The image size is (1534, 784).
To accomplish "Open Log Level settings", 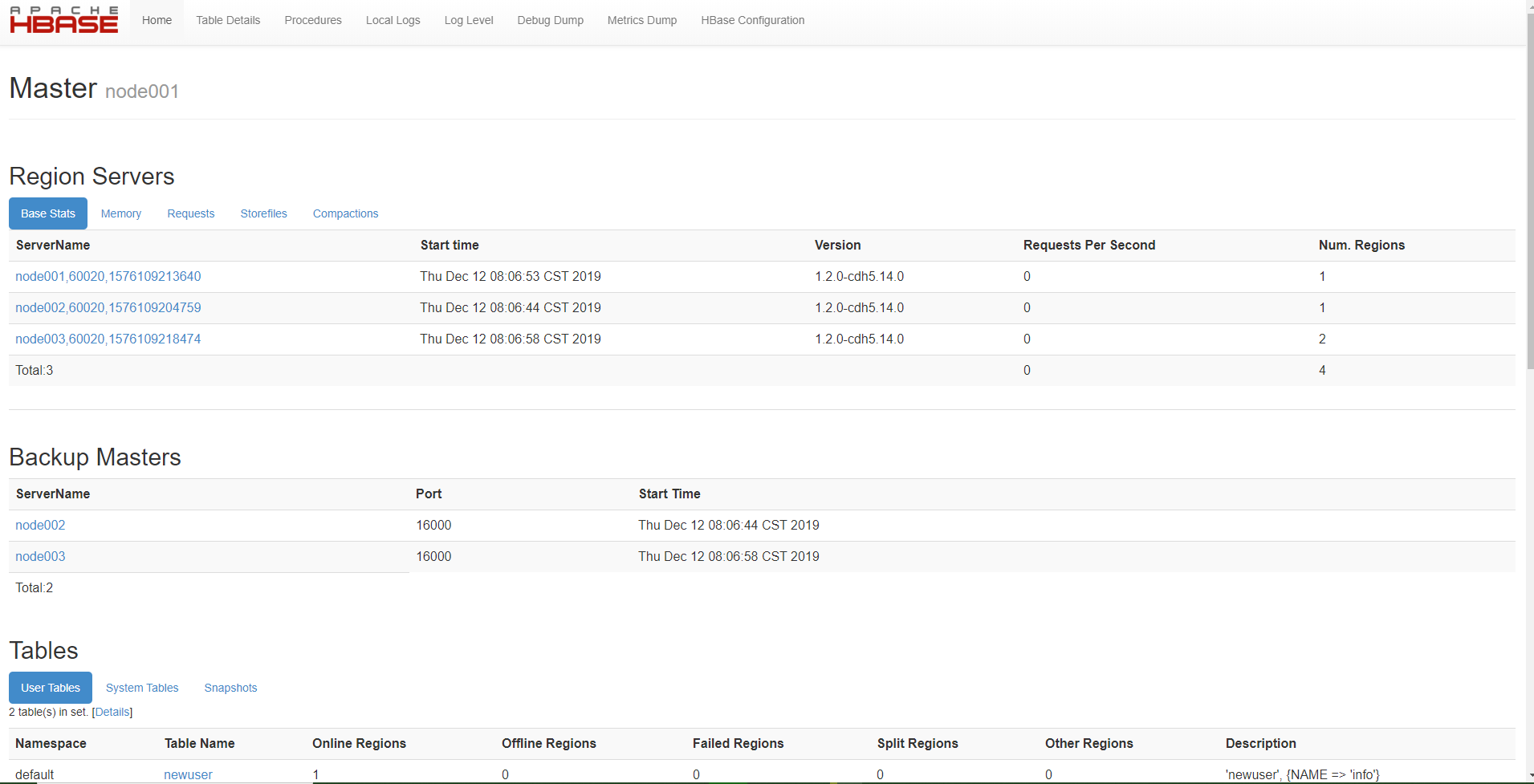I will point(469,20).
